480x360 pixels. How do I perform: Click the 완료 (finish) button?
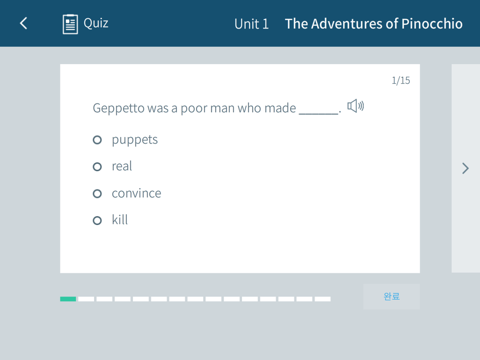[391, 296]
